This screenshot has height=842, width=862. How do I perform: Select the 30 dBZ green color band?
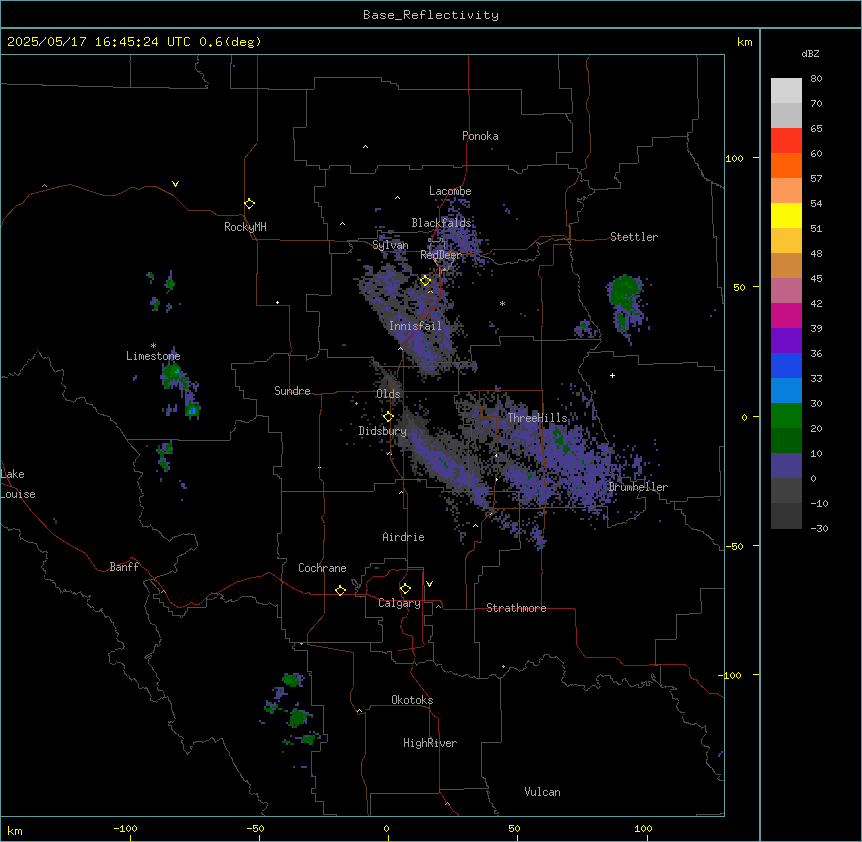[x=786, y=416]
